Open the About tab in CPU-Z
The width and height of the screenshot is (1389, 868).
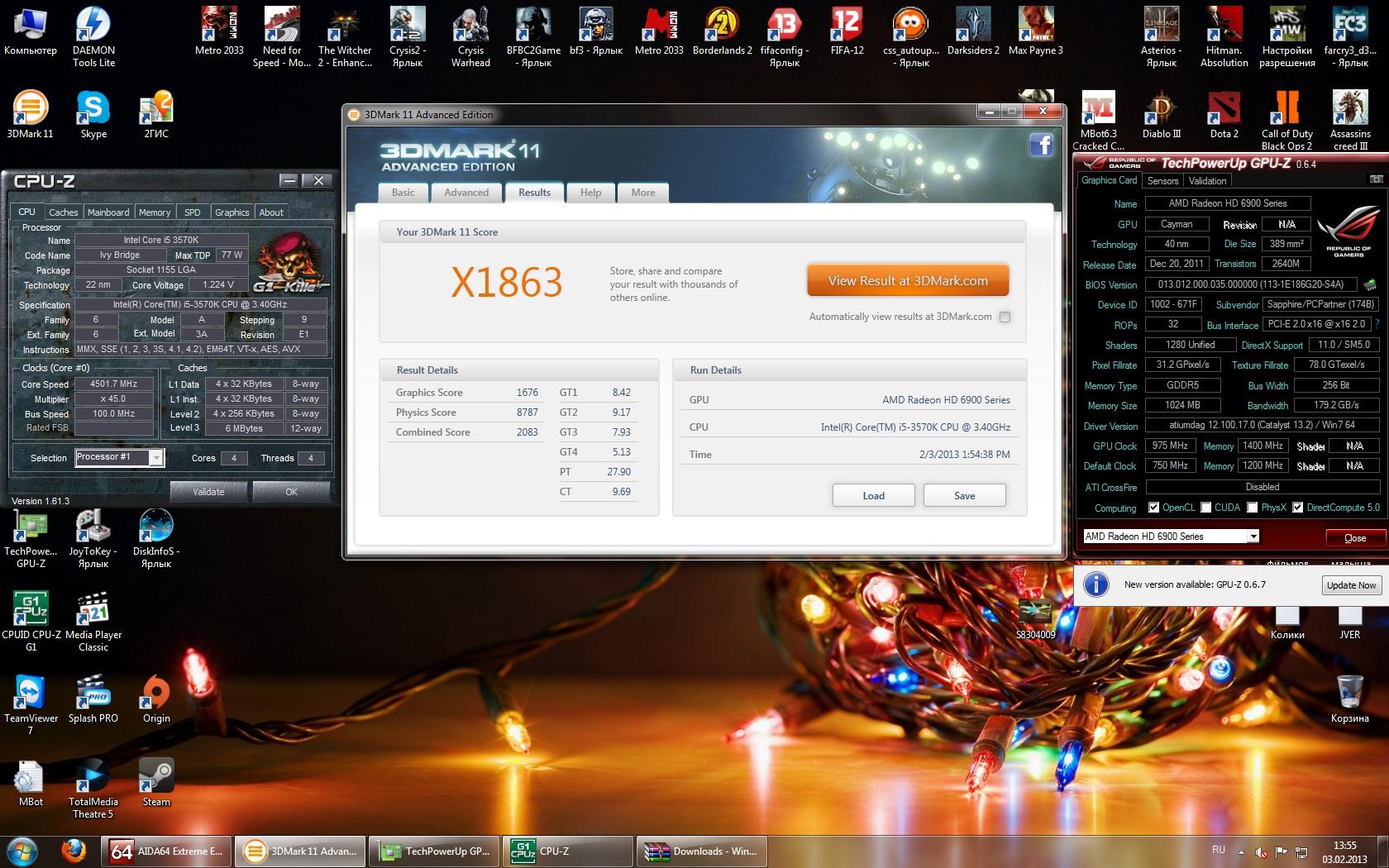[x=271, y=212]
